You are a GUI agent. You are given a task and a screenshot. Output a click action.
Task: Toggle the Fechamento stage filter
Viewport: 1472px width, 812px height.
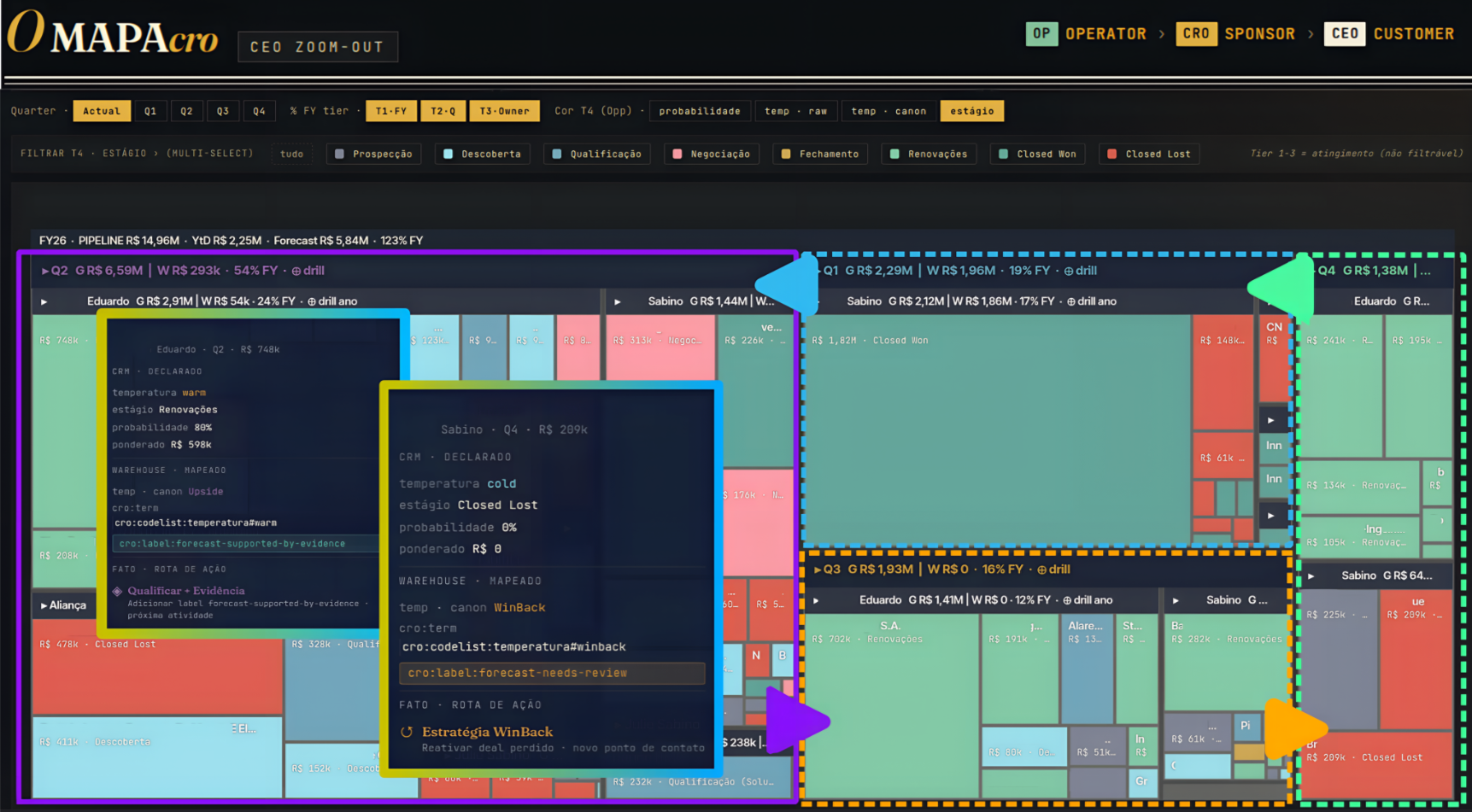coord(819,155)
